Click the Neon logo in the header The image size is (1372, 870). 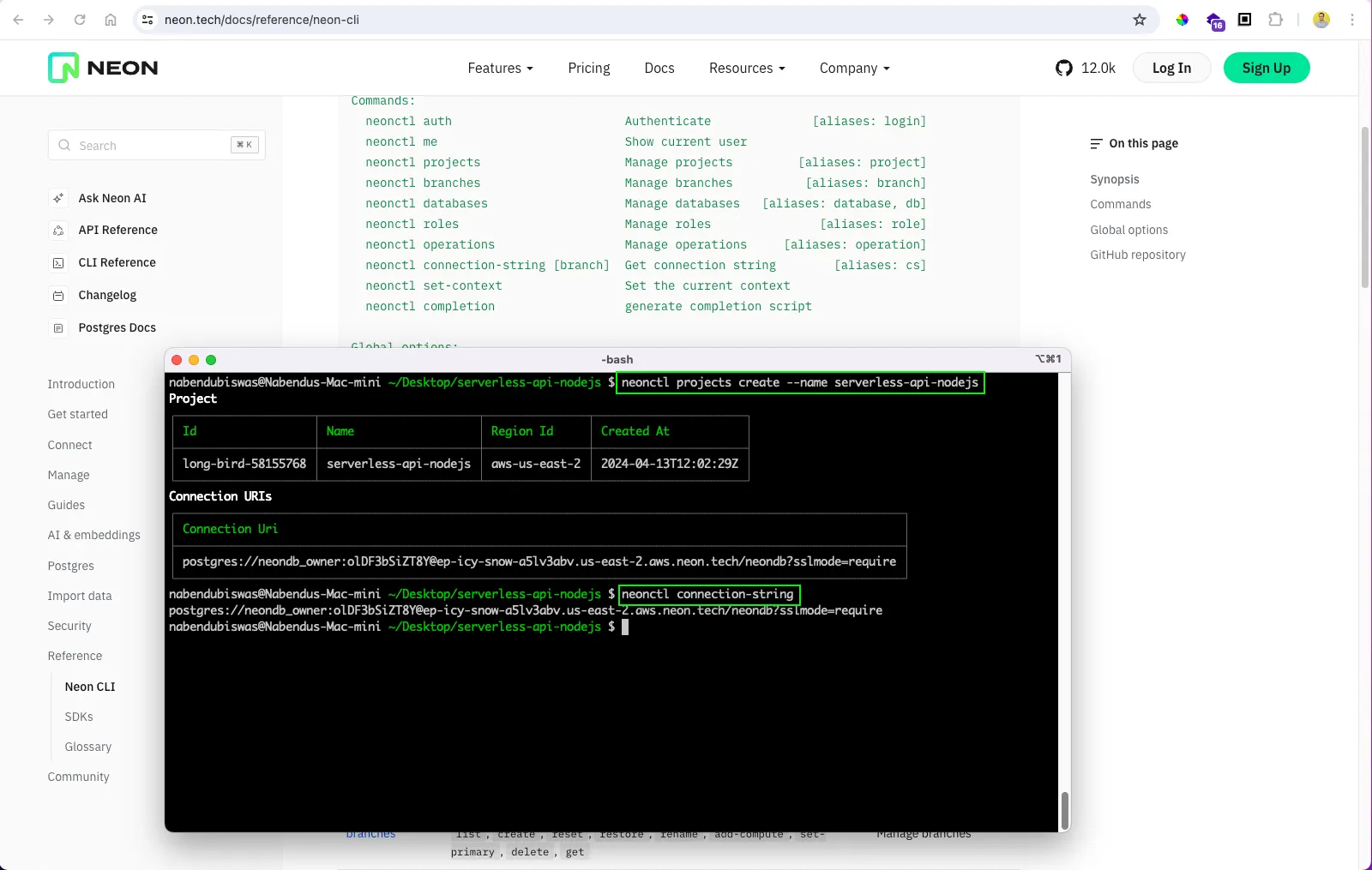click(x=103, y=68)
